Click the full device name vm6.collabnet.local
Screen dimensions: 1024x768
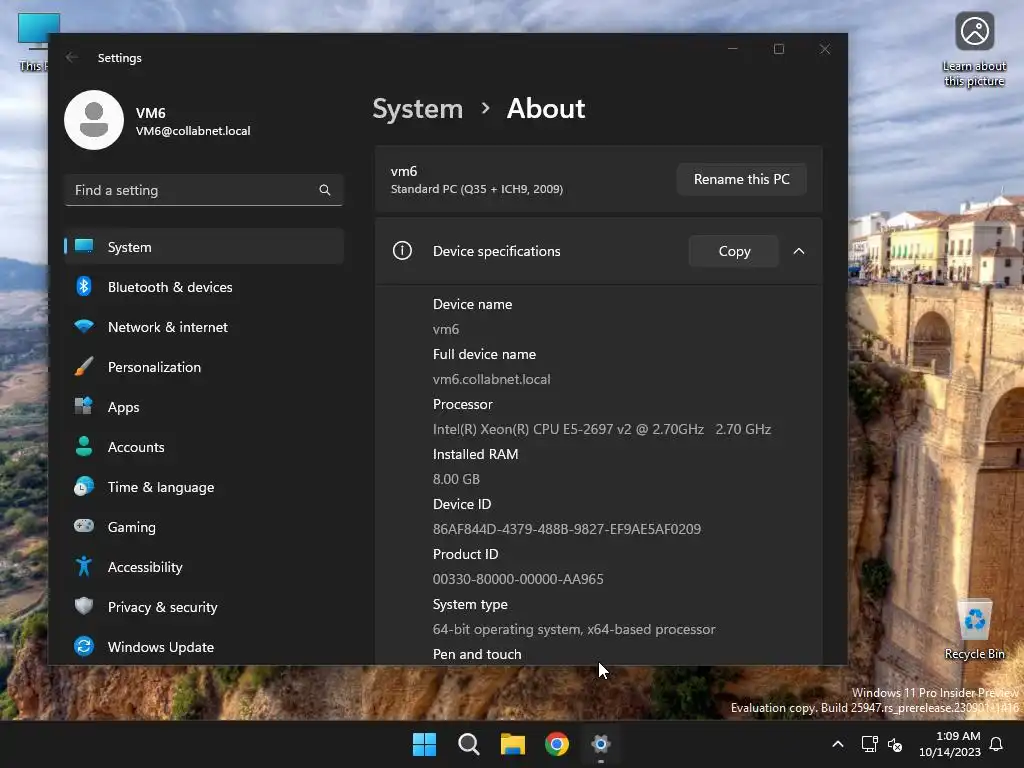(x=491, y=379)
